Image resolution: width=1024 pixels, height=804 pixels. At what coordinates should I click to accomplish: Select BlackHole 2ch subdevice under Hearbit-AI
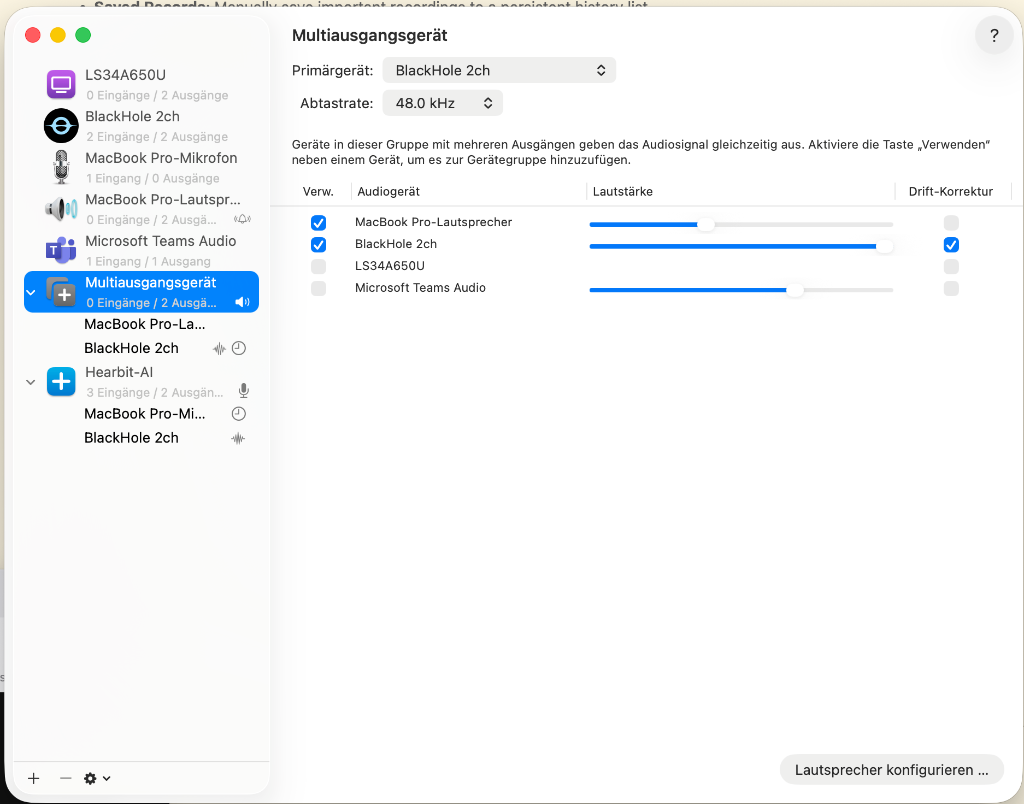click(x=131, y=438)
